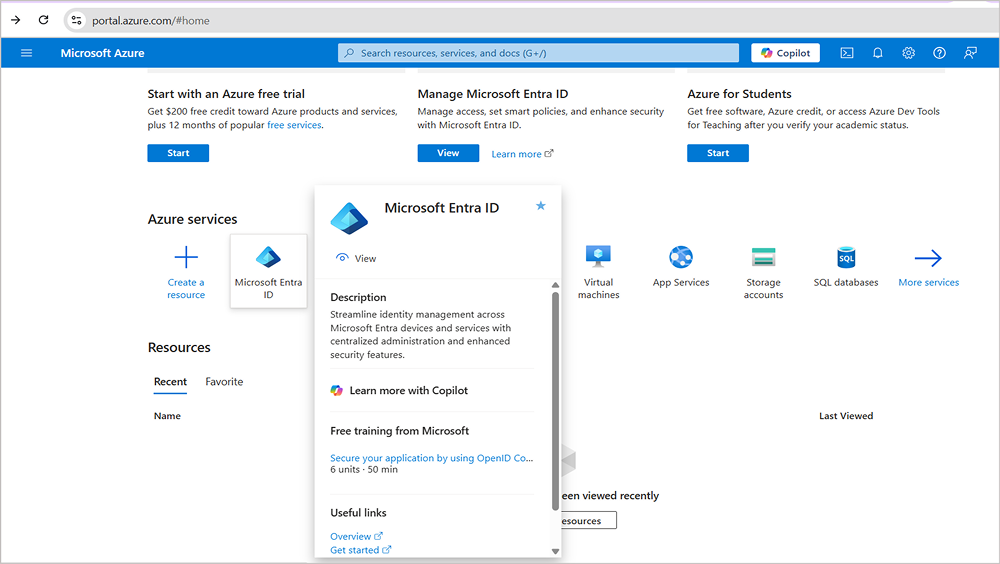
Task: Click the address bar URL
Action: 151,20
